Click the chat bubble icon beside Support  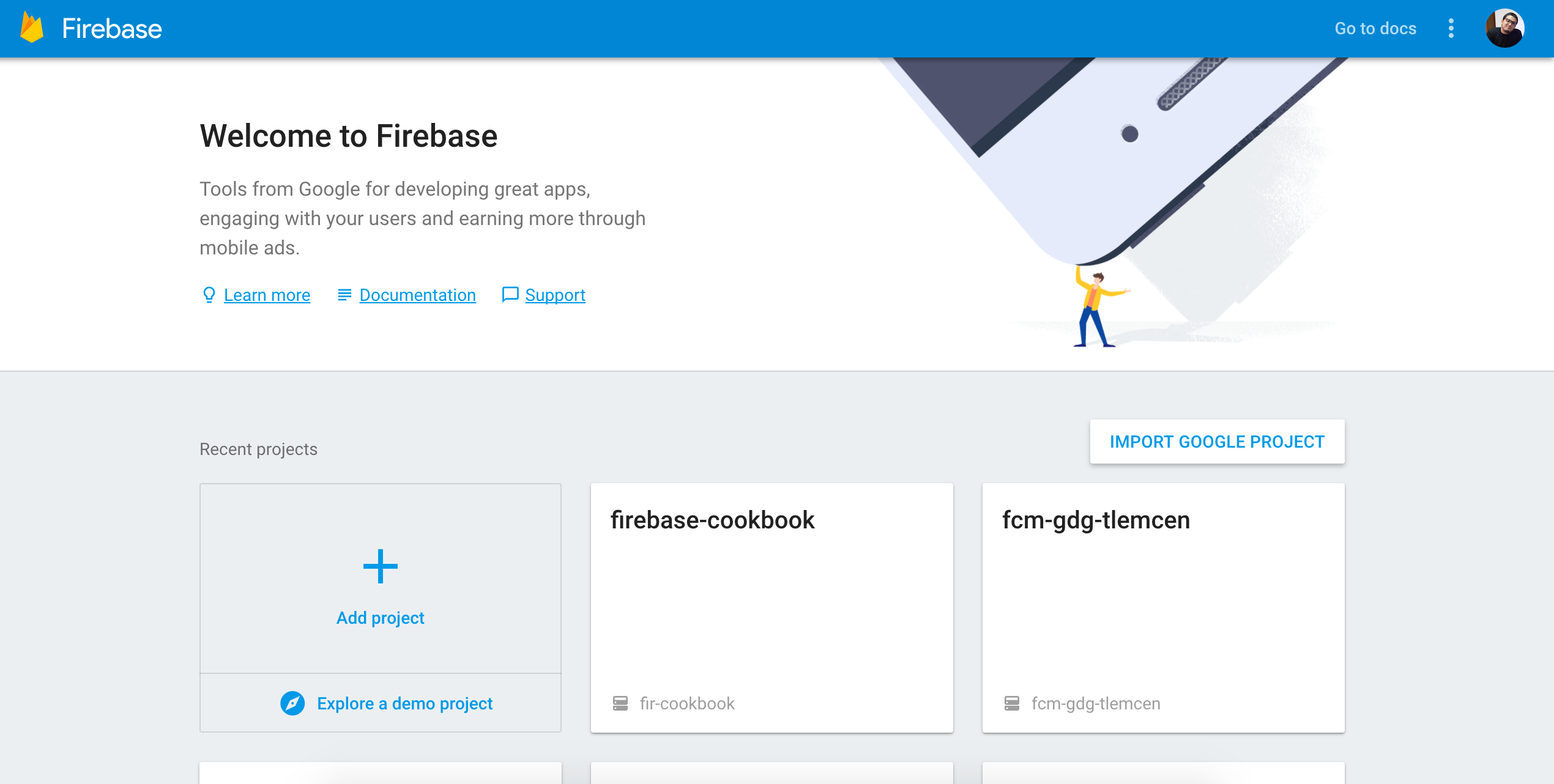click(510, 295)
